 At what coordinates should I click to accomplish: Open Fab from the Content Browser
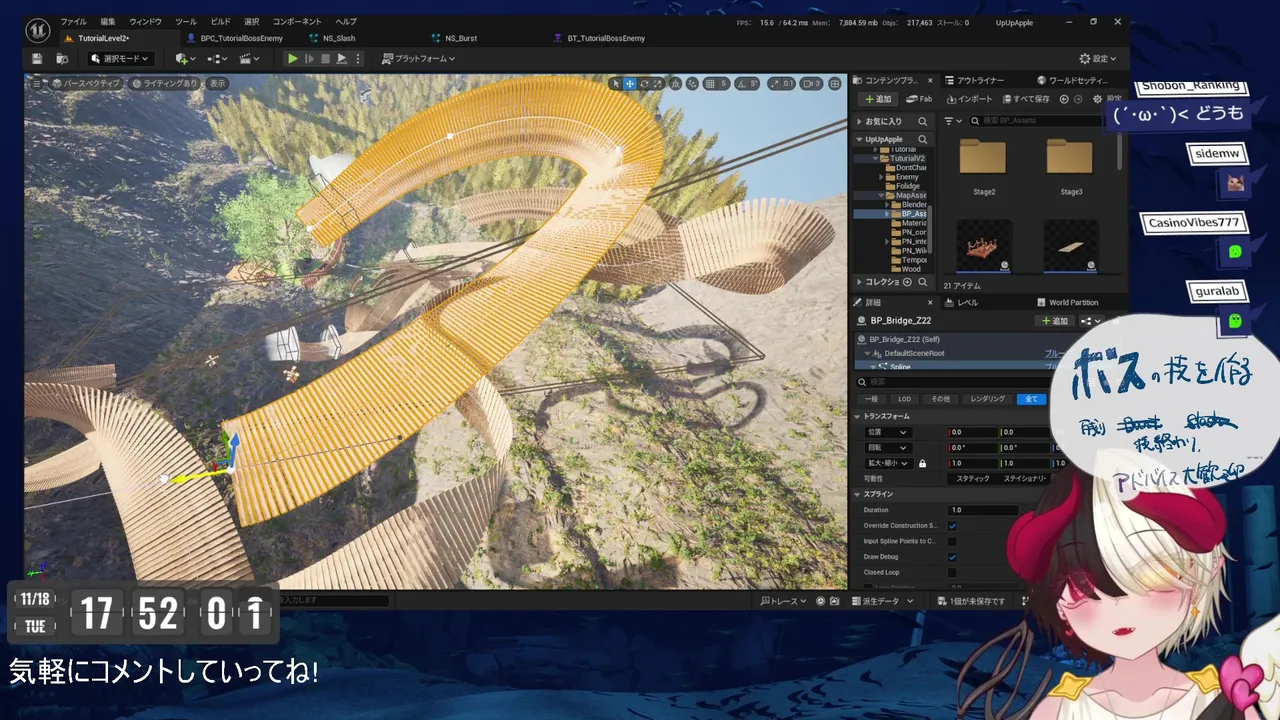tap(919, 99)
